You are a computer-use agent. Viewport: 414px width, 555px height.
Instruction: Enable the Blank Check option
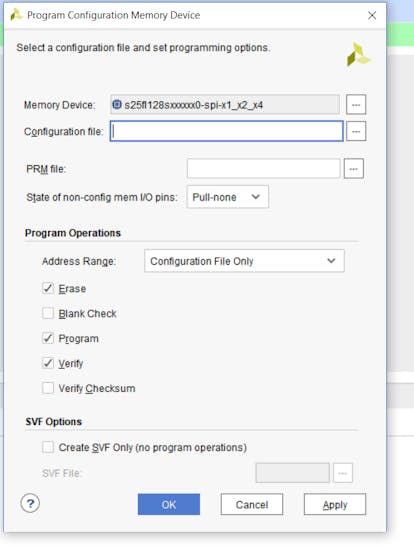coord(48,313)
